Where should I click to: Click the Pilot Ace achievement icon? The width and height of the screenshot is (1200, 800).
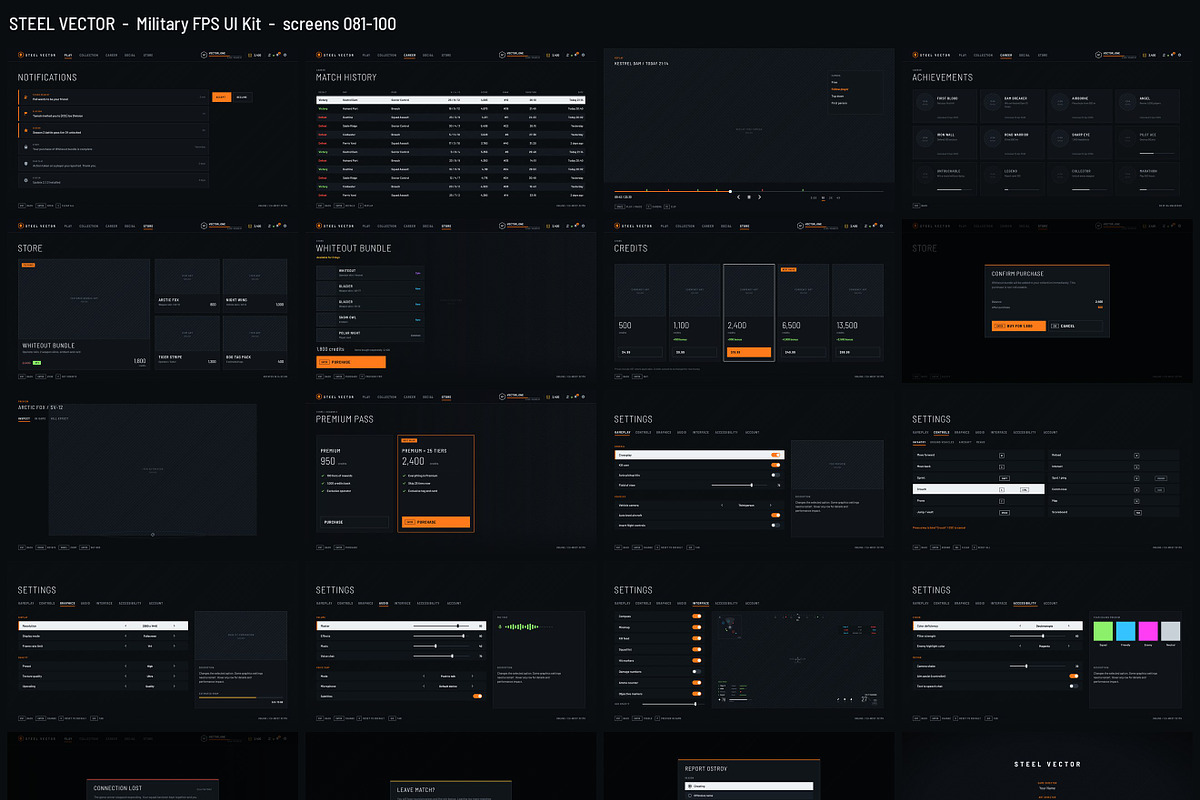[1127, 136]
